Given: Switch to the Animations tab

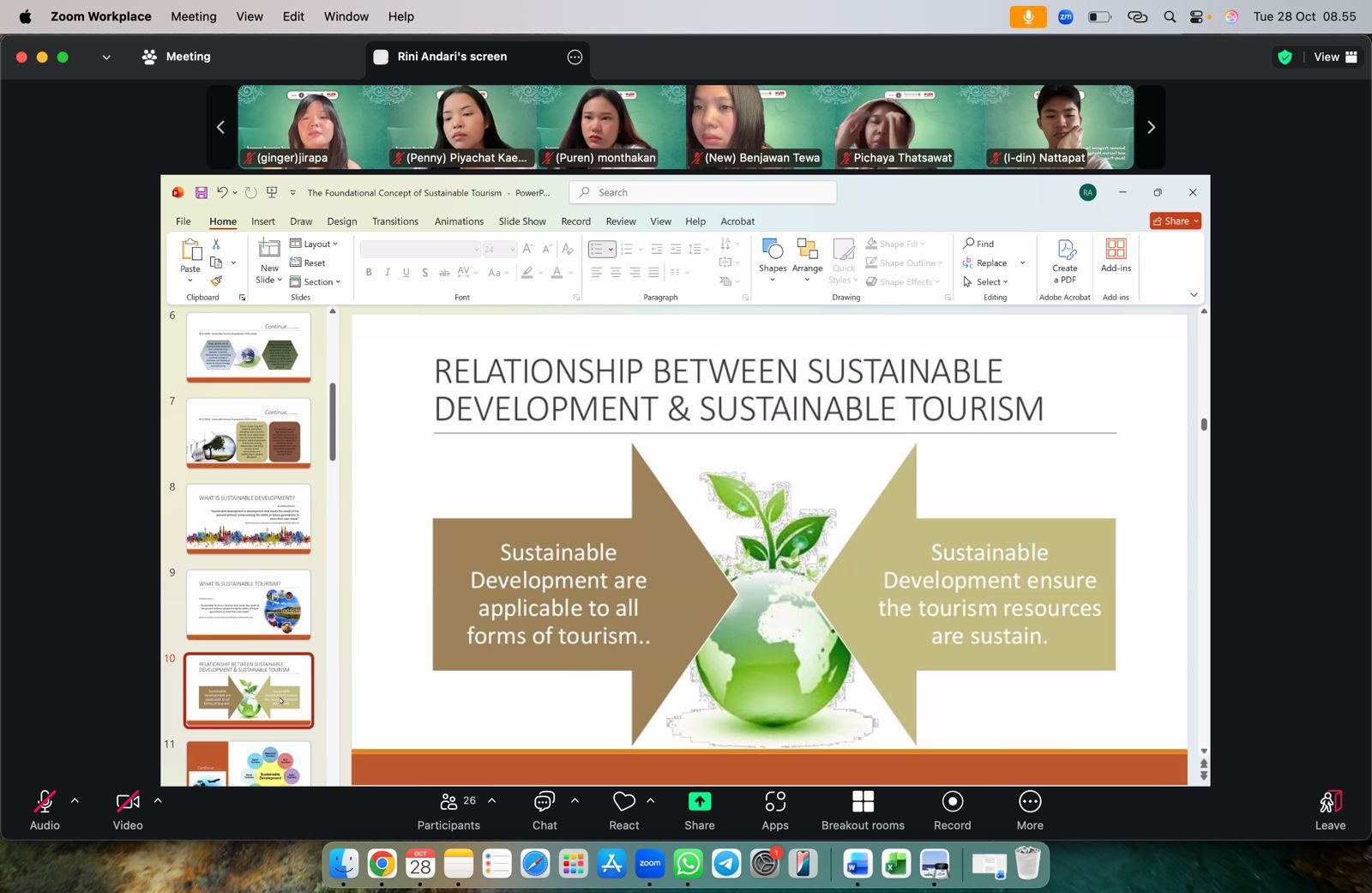Looking at the screenshot, I should click(459, 221).
